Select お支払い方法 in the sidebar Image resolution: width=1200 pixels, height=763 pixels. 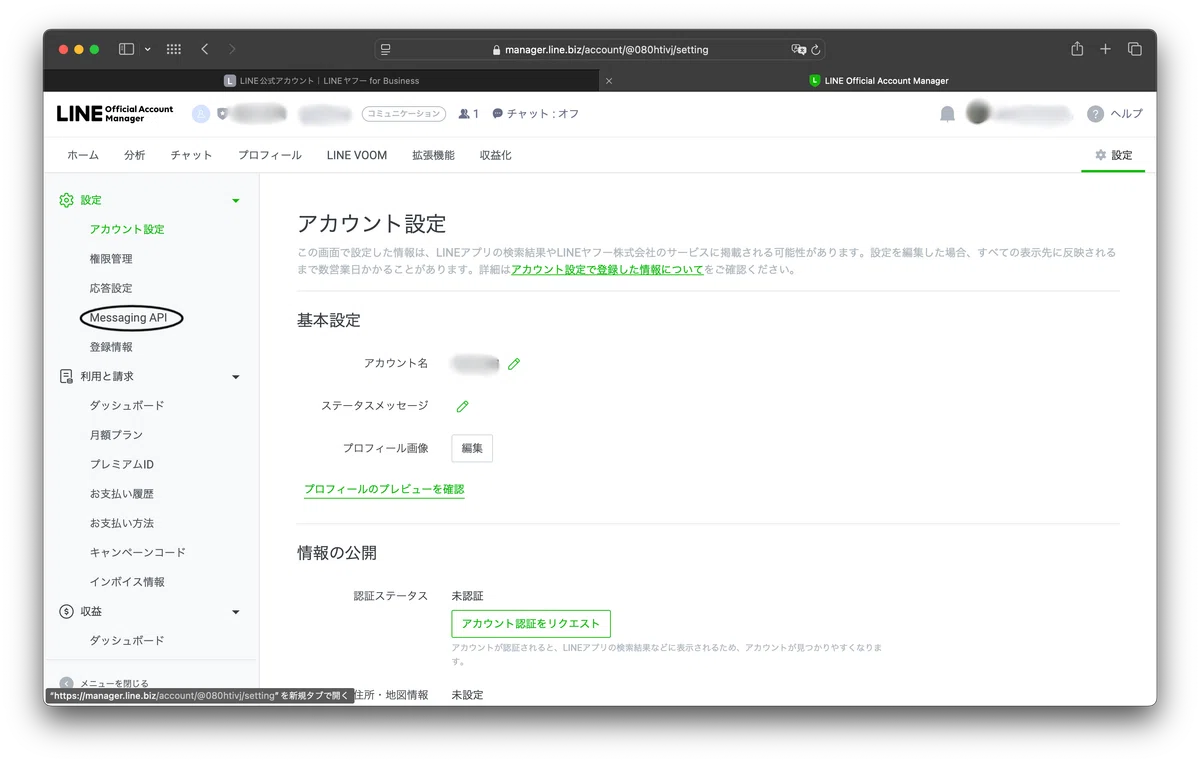click(121, 523)
